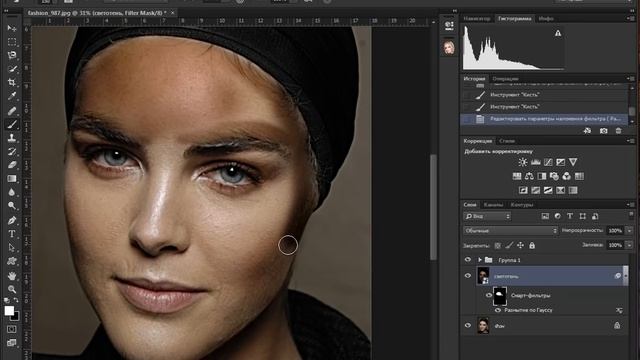Open layer filter kind dropdown
This screenshot has width=640, height=360.
pyautogui.click(x=487, y=216)
